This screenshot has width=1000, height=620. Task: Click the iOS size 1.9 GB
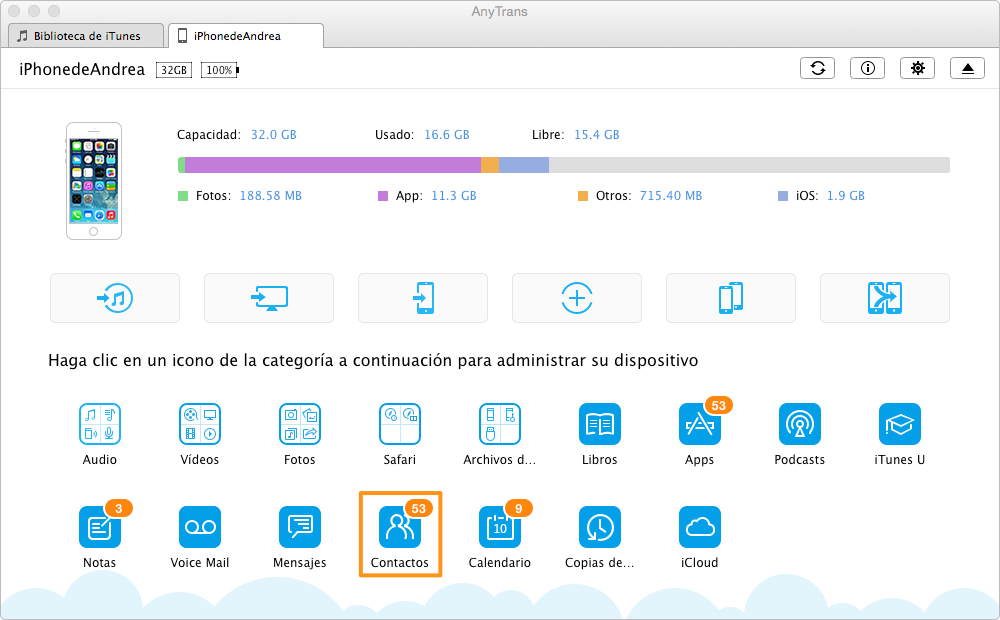(846, 196)
